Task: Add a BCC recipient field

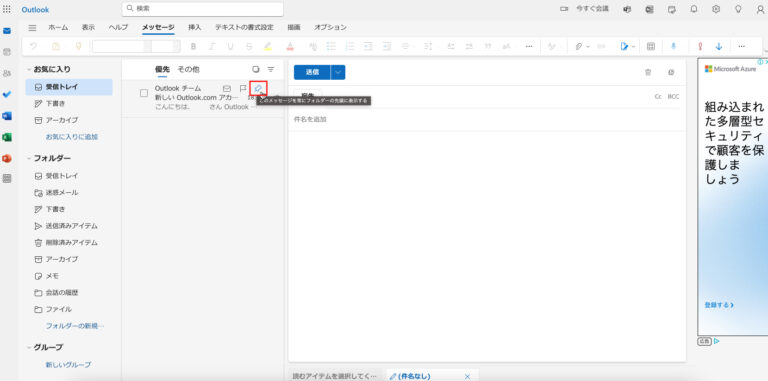Action: click(673, 96)
